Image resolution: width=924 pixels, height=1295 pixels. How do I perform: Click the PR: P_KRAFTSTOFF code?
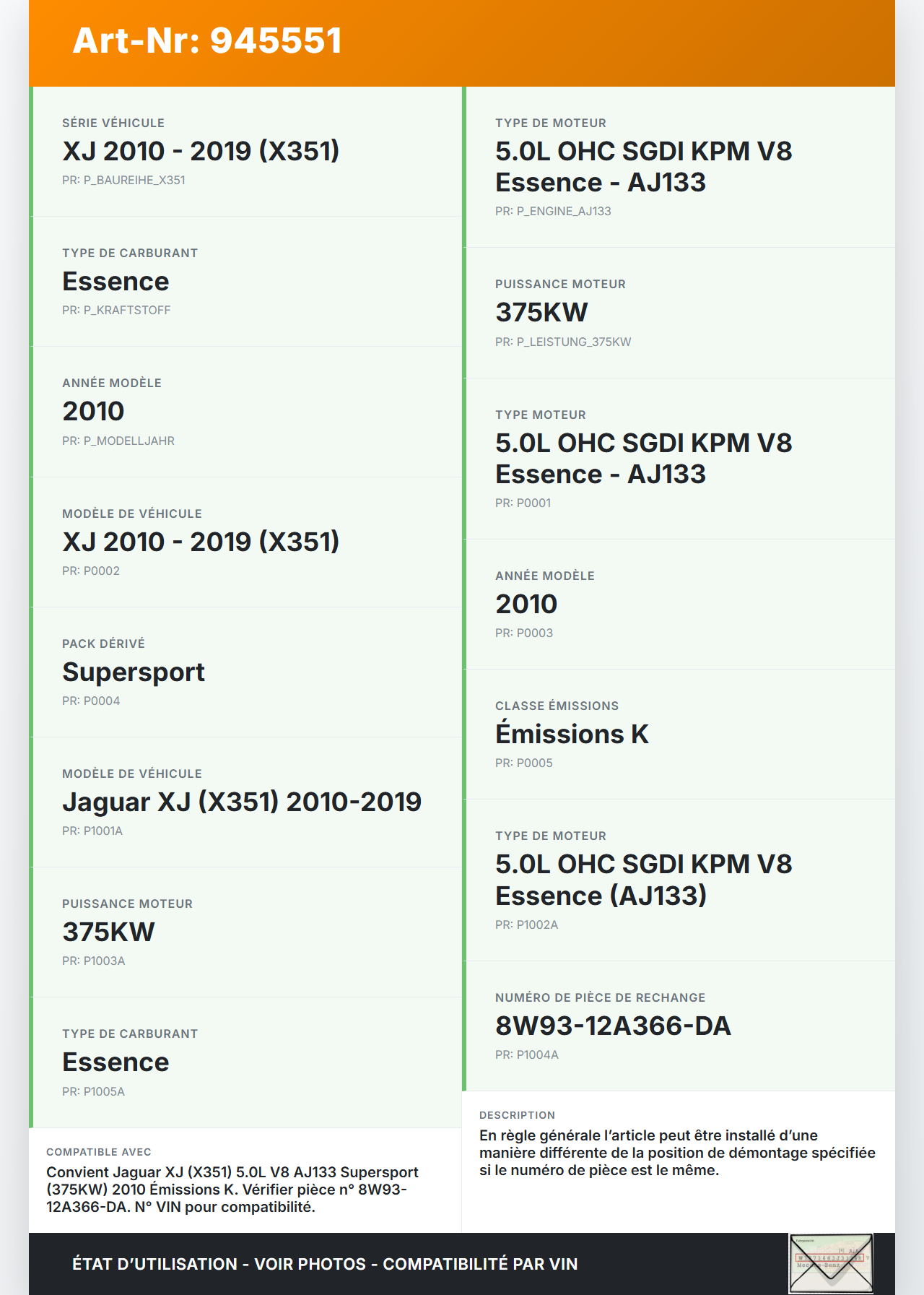click(116, 311)
